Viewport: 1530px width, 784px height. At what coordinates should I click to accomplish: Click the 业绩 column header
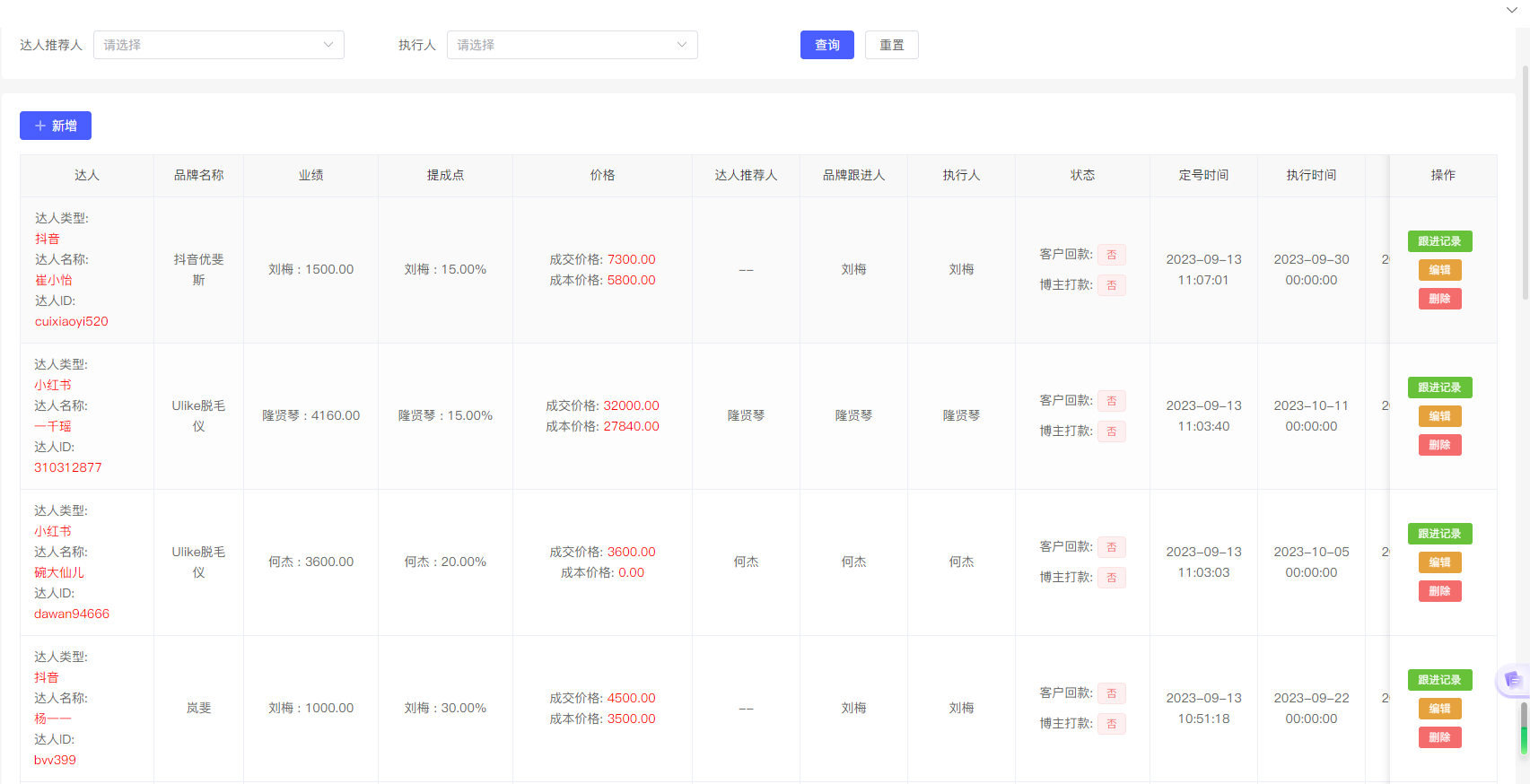tap(310, 176)
